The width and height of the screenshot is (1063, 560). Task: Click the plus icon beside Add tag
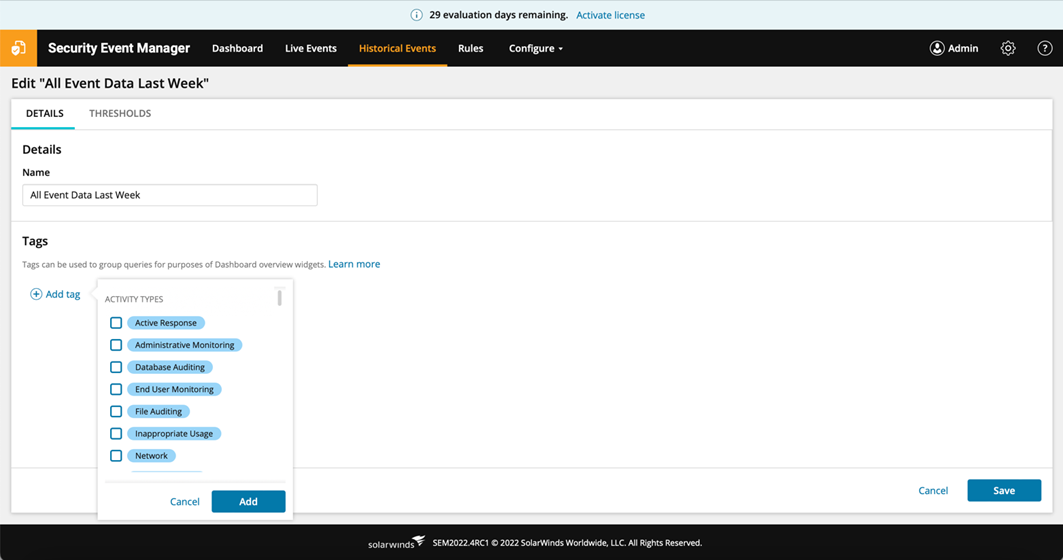click(36, 294)
